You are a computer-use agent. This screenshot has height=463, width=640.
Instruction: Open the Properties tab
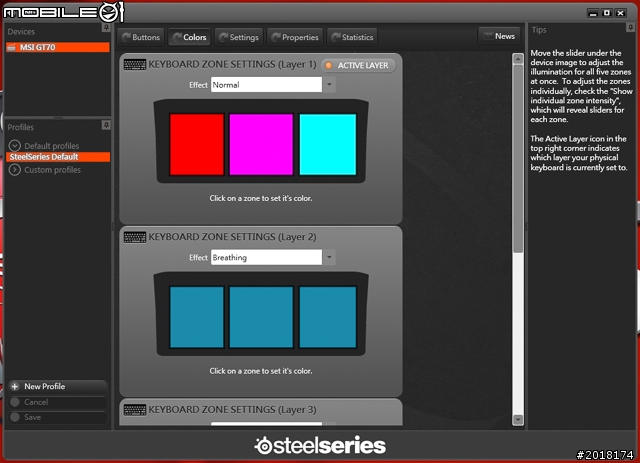(295, 37)
